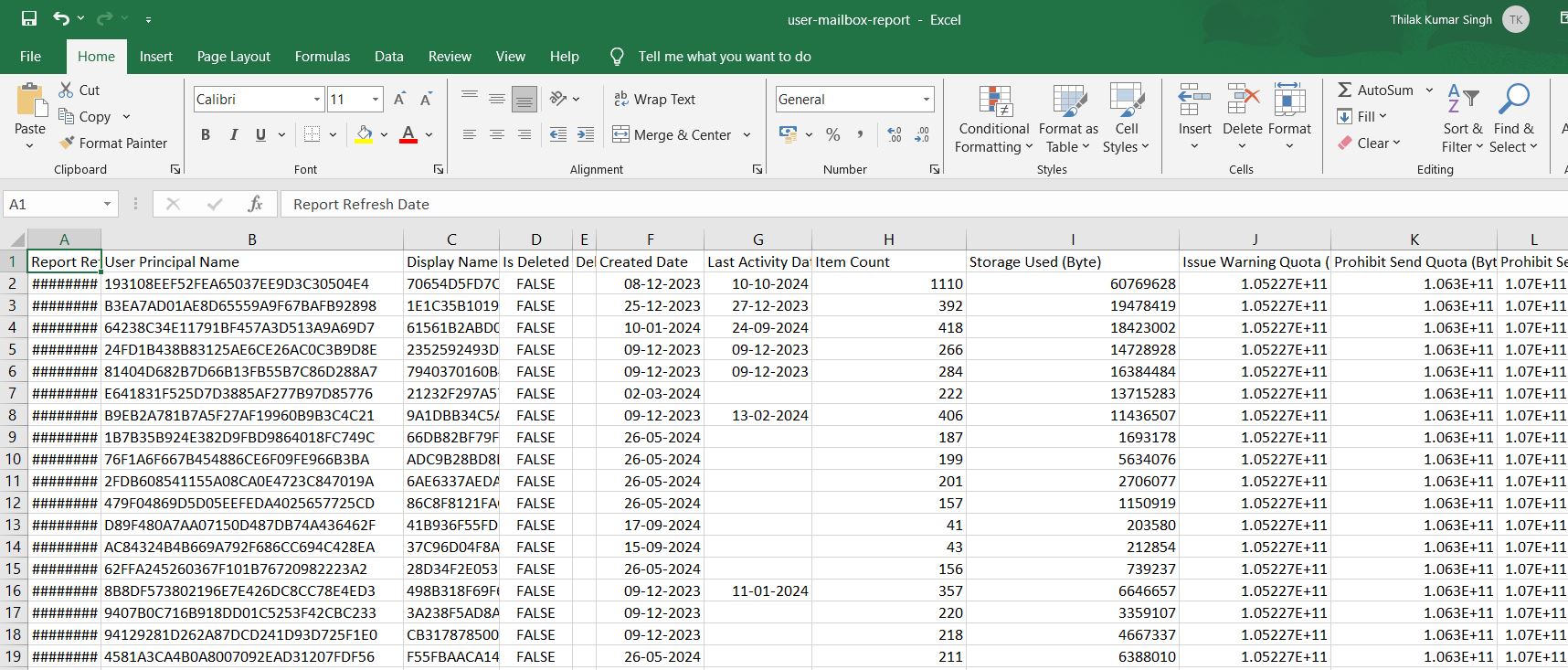This screenshot has width=1568, height=670.
Task: Toggle Wrap Text on selected cells
Action: coord(654,100)
